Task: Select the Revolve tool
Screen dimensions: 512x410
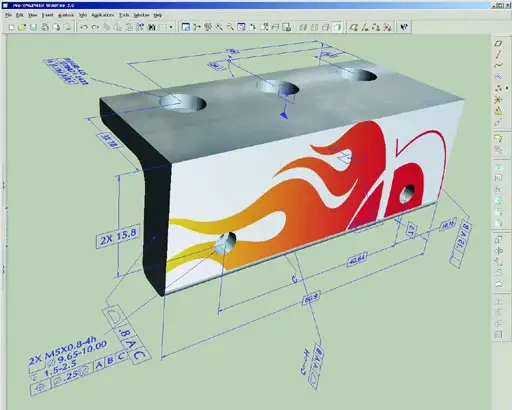Action: point(498,251)
